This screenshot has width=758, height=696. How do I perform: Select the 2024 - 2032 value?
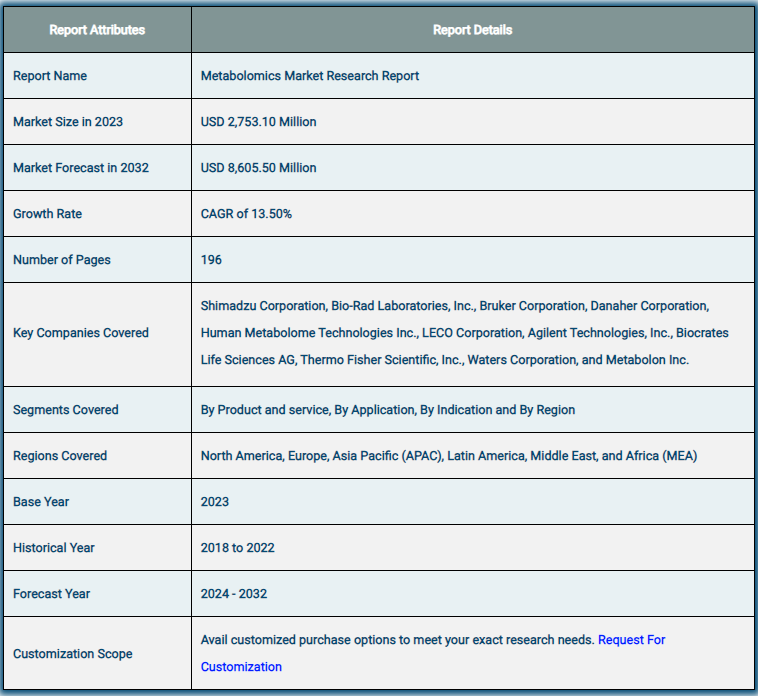click(234, 594)
